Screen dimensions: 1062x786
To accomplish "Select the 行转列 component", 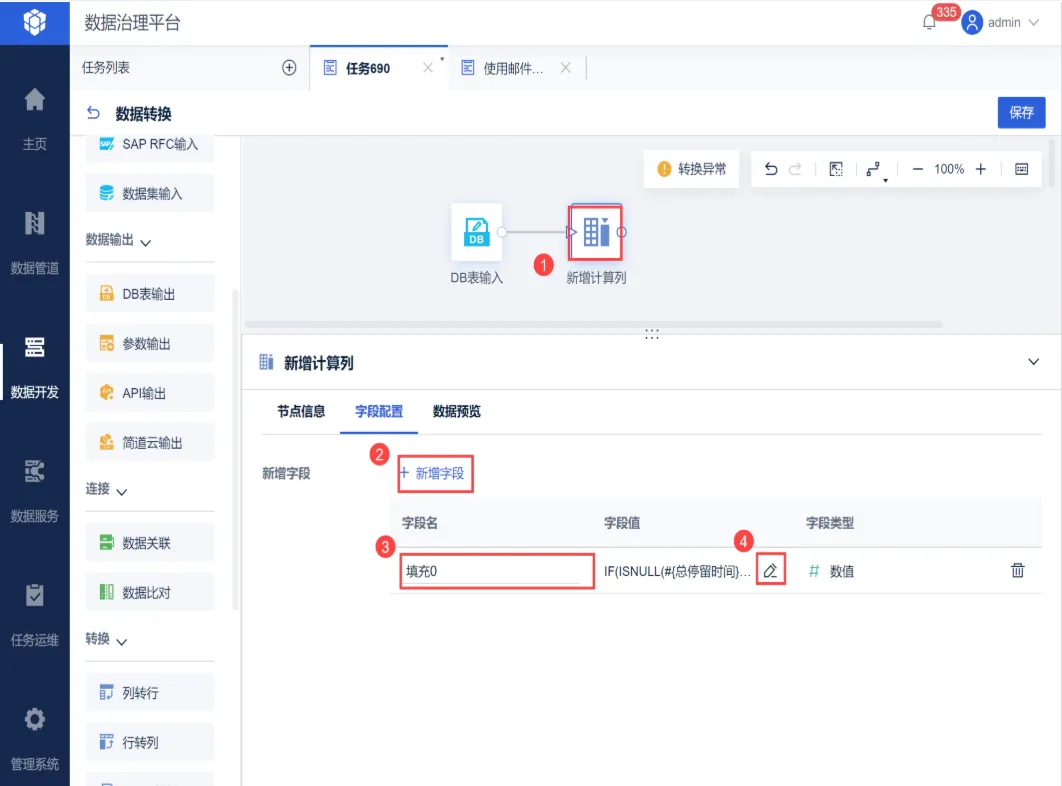I will click(x=150, y=742).
